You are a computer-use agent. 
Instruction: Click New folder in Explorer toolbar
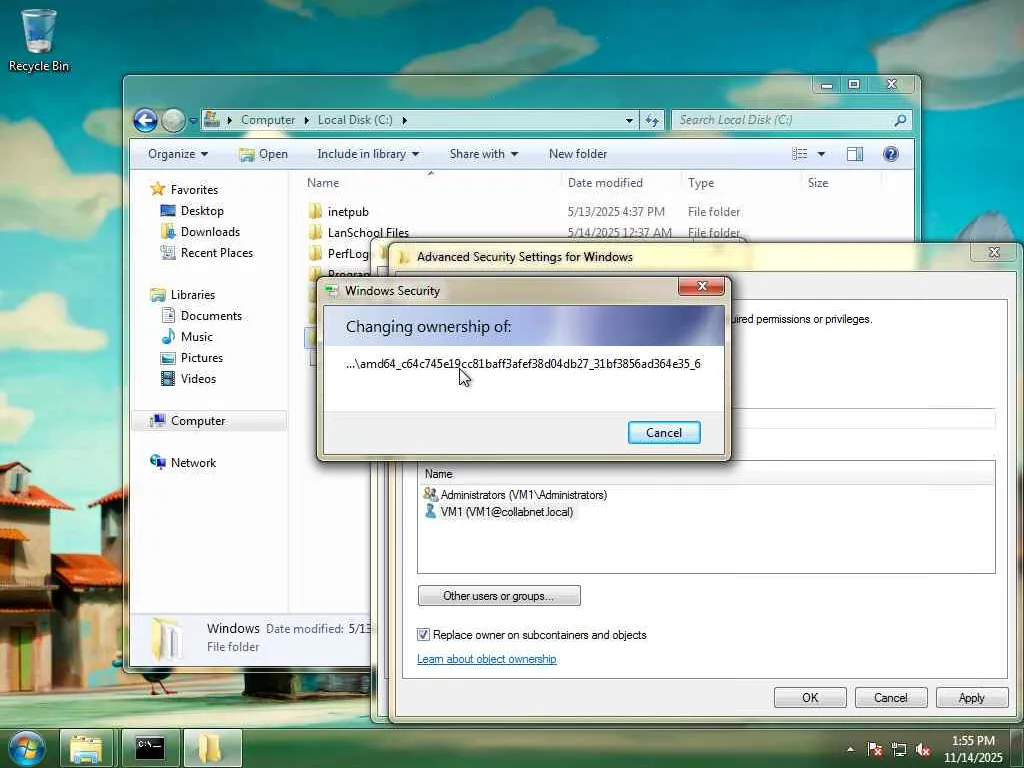[578, 154]
